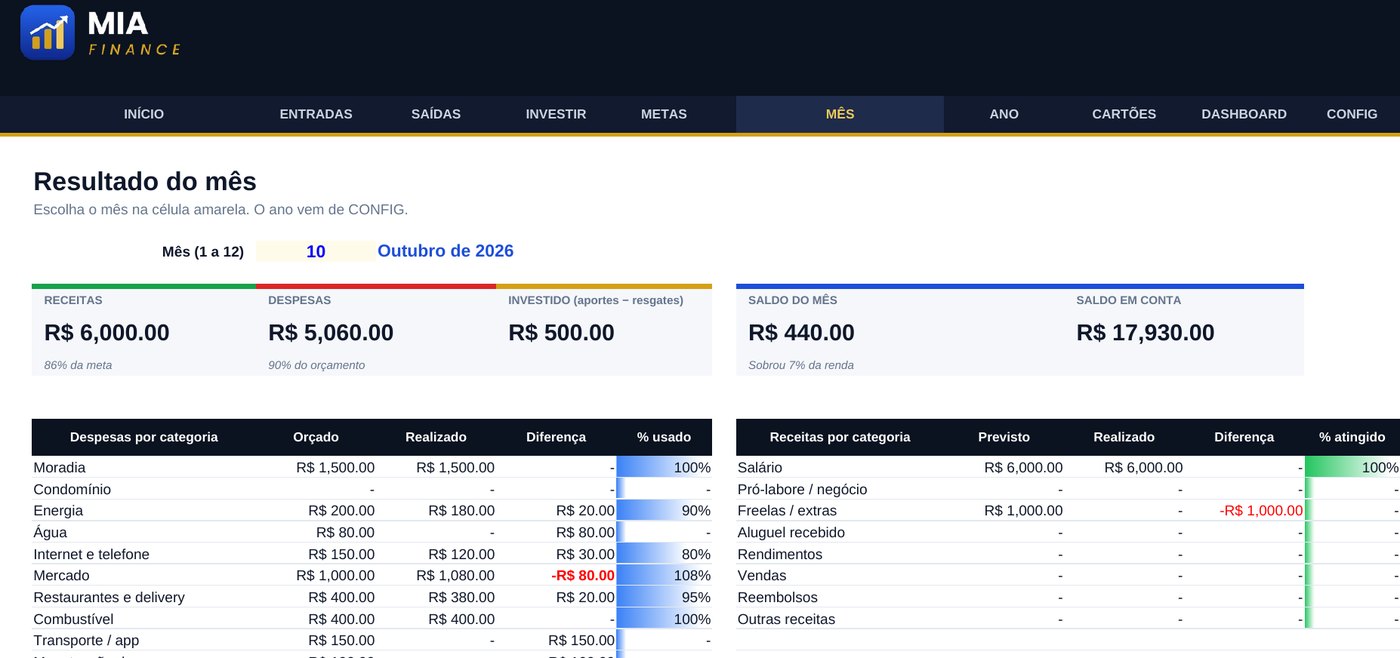Select the Outras receitas row label
Image resolution: width=1400 pixels, height=658 pixels.
coord(786,619)
